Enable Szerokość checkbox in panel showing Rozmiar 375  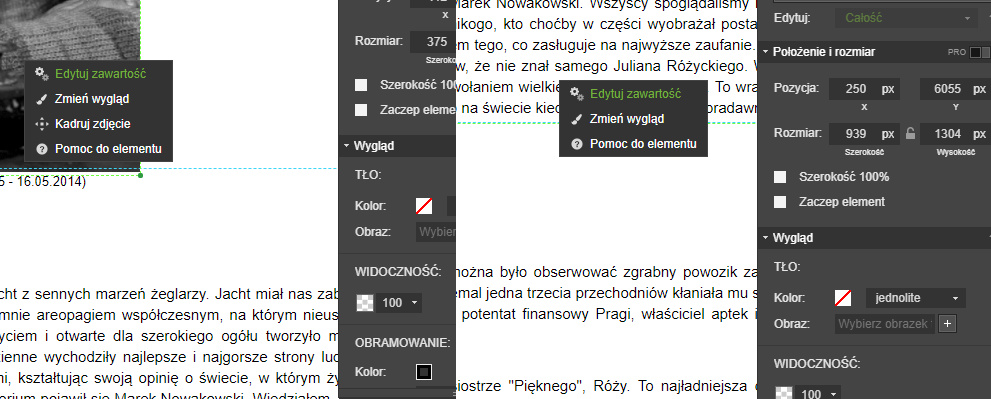click(361, 85)
